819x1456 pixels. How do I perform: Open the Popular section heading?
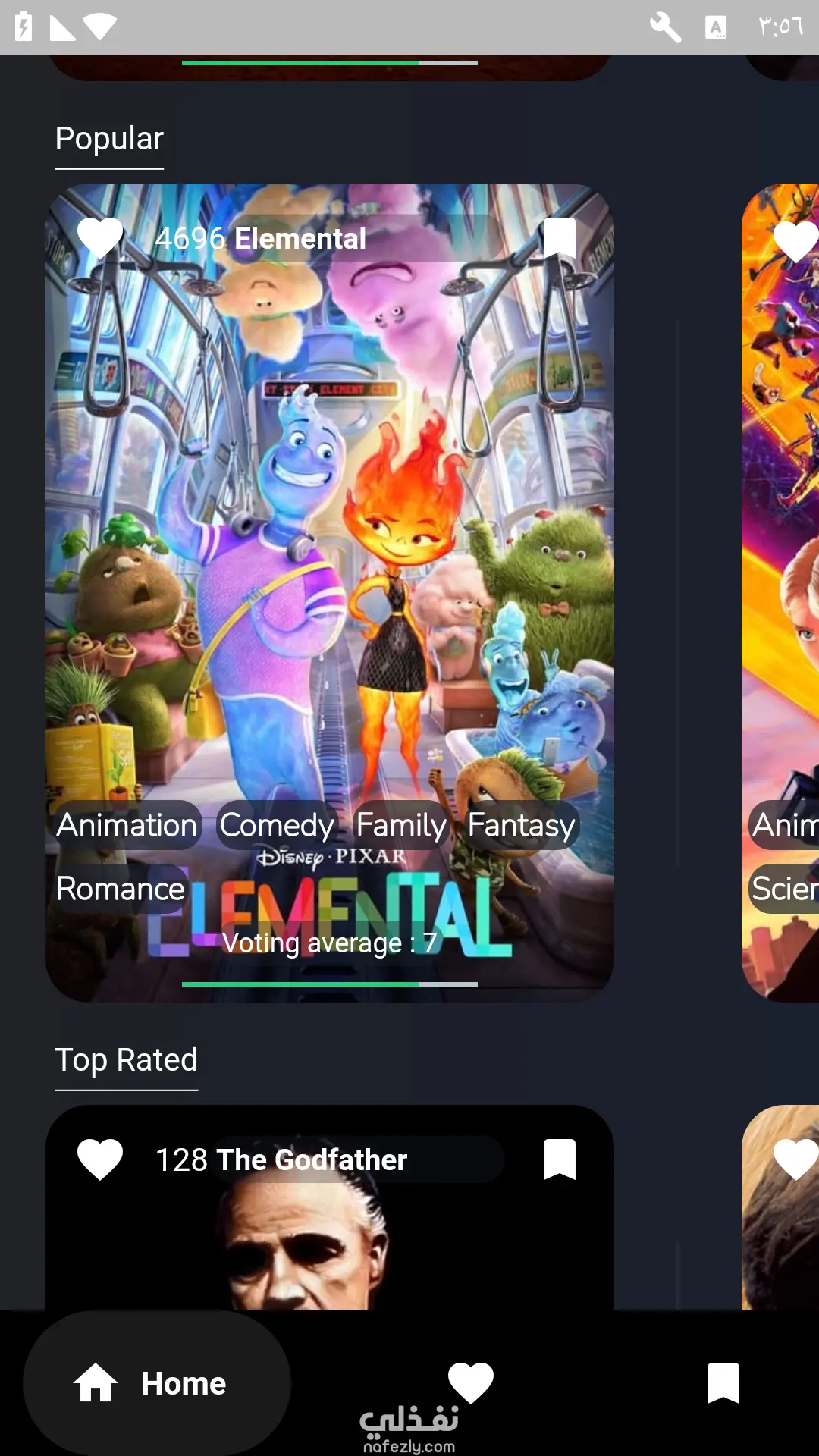[x=109, y=139]
